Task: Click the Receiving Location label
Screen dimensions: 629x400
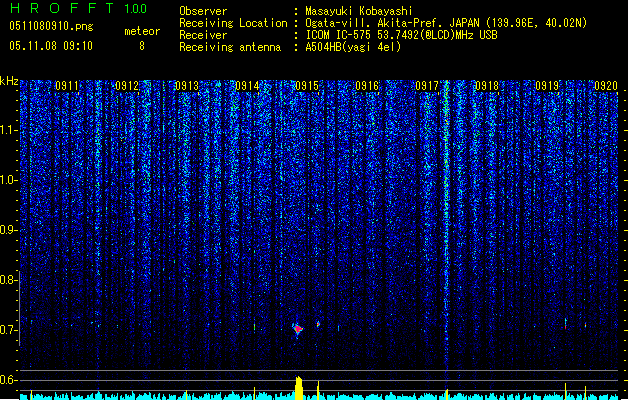Action: coord(233,23)
